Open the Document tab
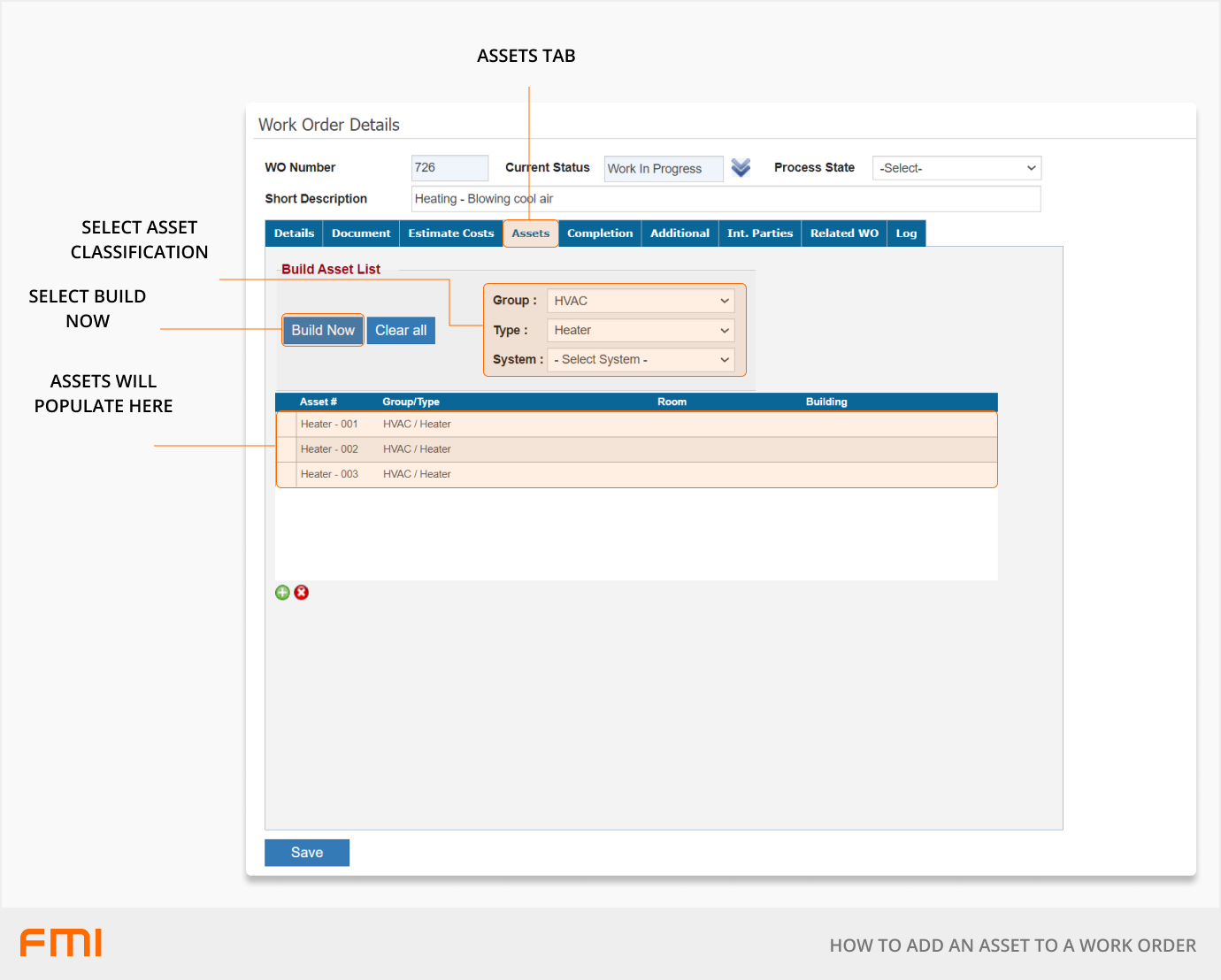1221x980 pixels. pos(361,234)
